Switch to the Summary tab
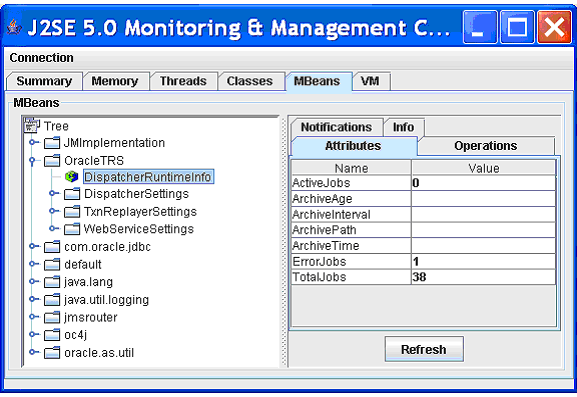 point(44,81)
